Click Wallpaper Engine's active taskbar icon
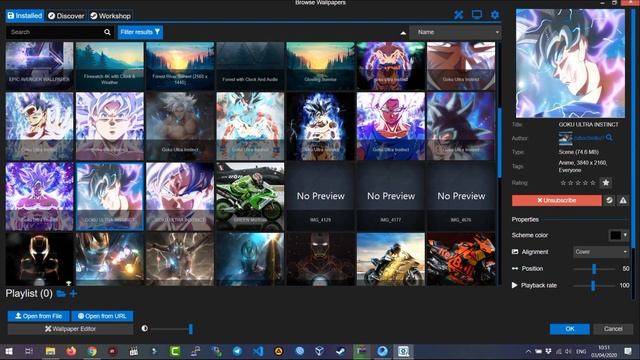Screen dimensions: 640x360 [x=403, y=351]
